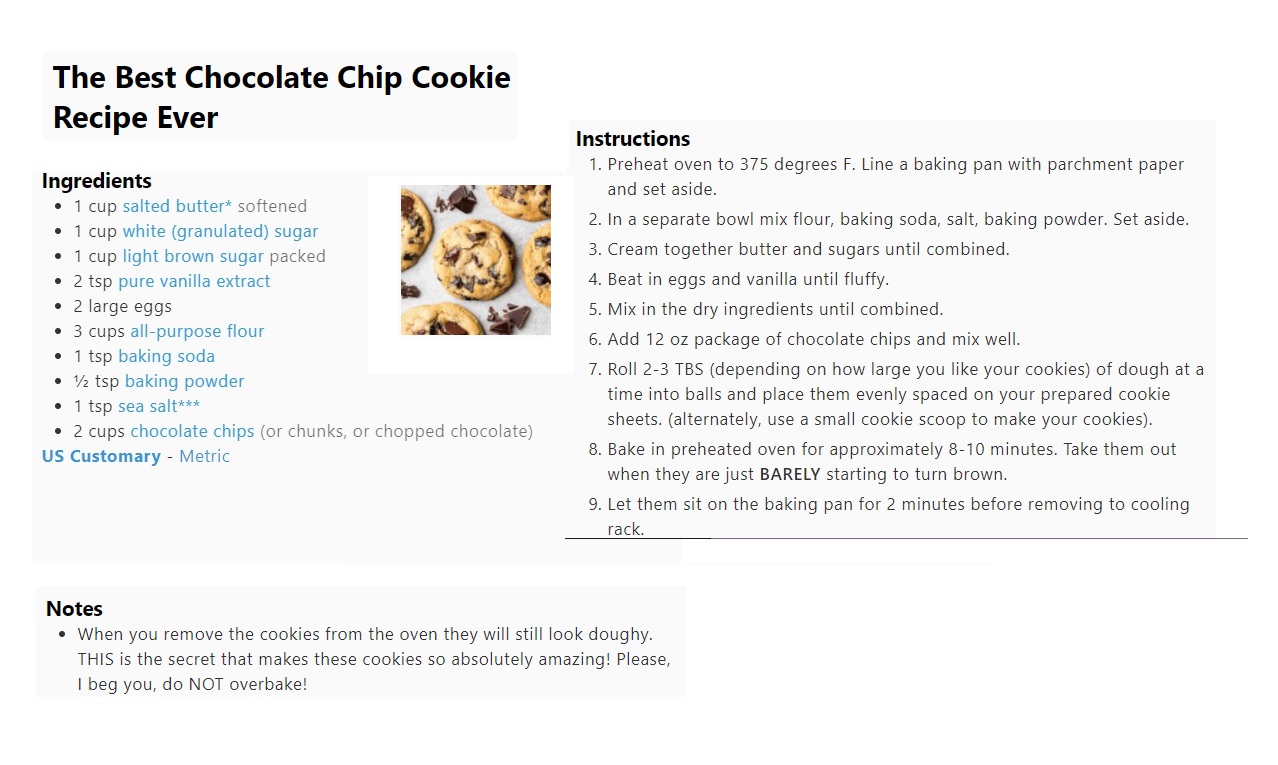Screen dimensions: 1278x765
Task: Click the Notes section heading
Action: 74,609
